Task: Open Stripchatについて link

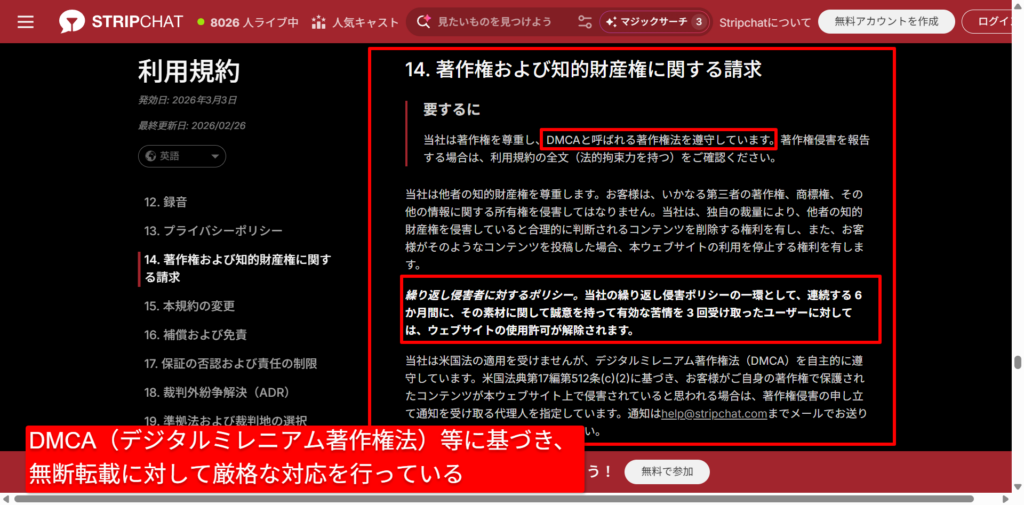Action: [x=765, y=22]
